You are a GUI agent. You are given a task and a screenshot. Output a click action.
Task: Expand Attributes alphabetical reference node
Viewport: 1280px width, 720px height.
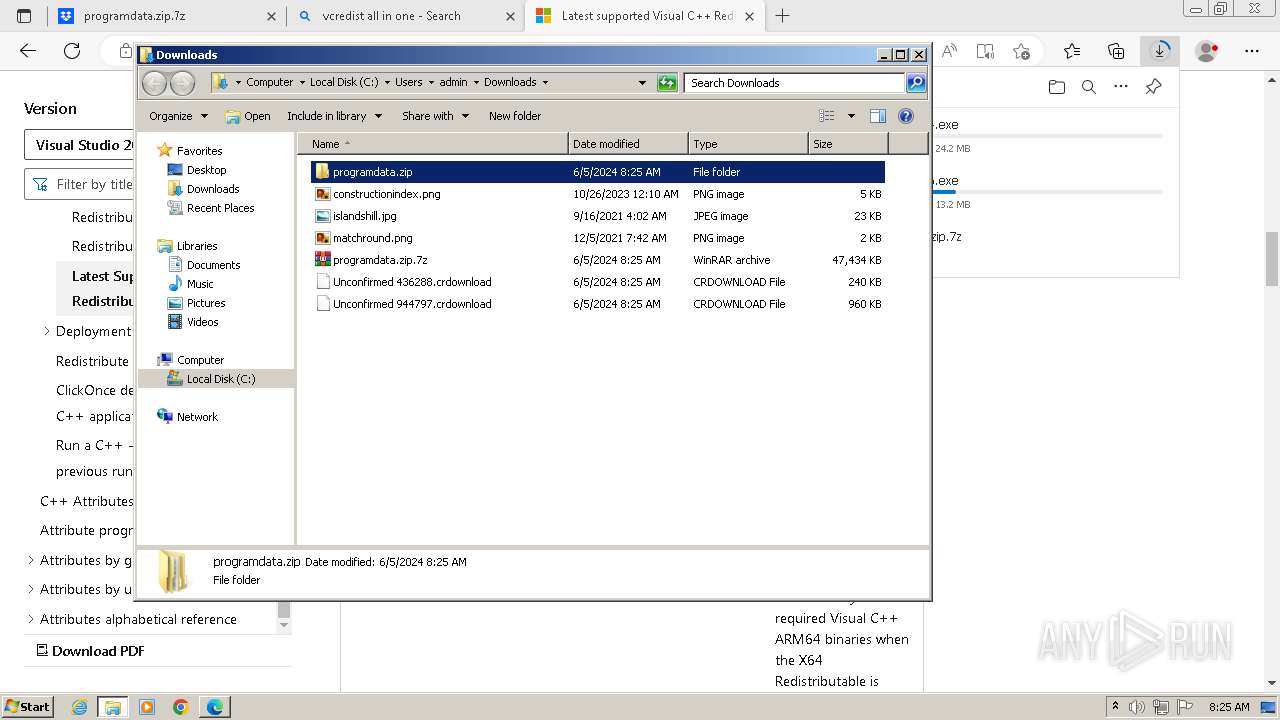point(30,619)
